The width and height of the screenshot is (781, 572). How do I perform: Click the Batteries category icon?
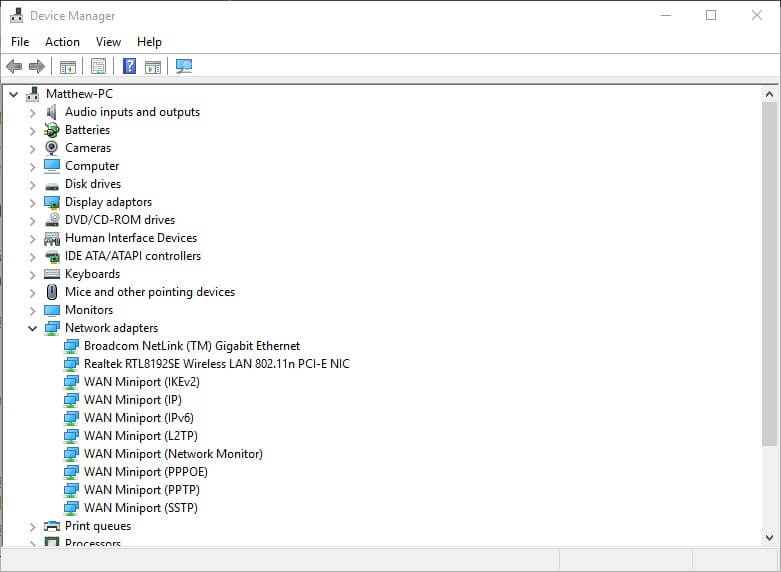coord(52,130)
